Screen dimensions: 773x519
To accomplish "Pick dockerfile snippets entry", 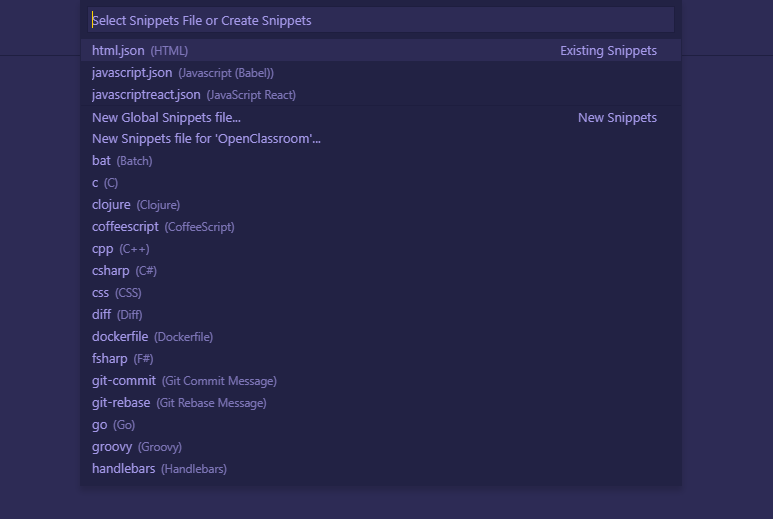I will point(152,337).
